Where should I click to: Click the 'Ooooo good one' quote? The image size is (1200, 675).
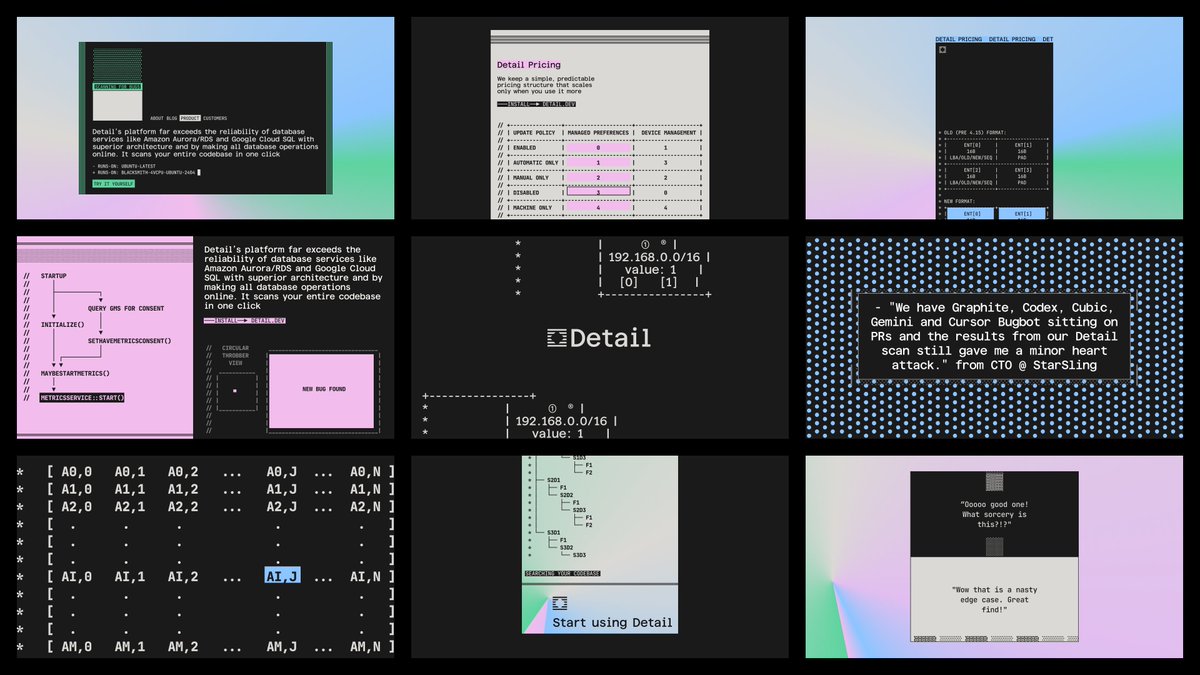click(x=993, y=513)
